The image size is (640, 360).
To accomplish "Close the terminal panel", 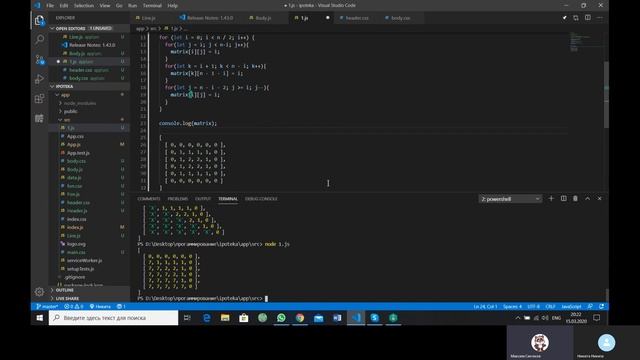I will click(600, 198).
